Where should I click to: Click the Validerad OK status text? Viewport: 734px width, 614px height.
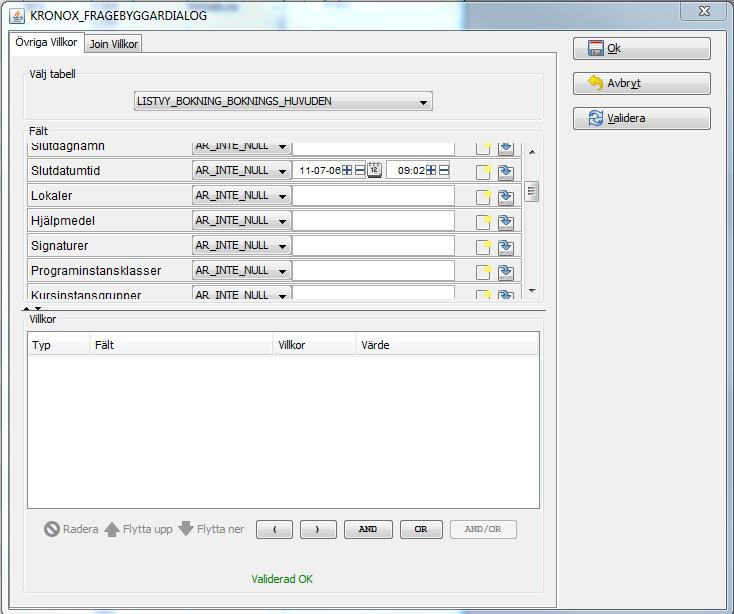pyautogui.click(x=282, y=579)
